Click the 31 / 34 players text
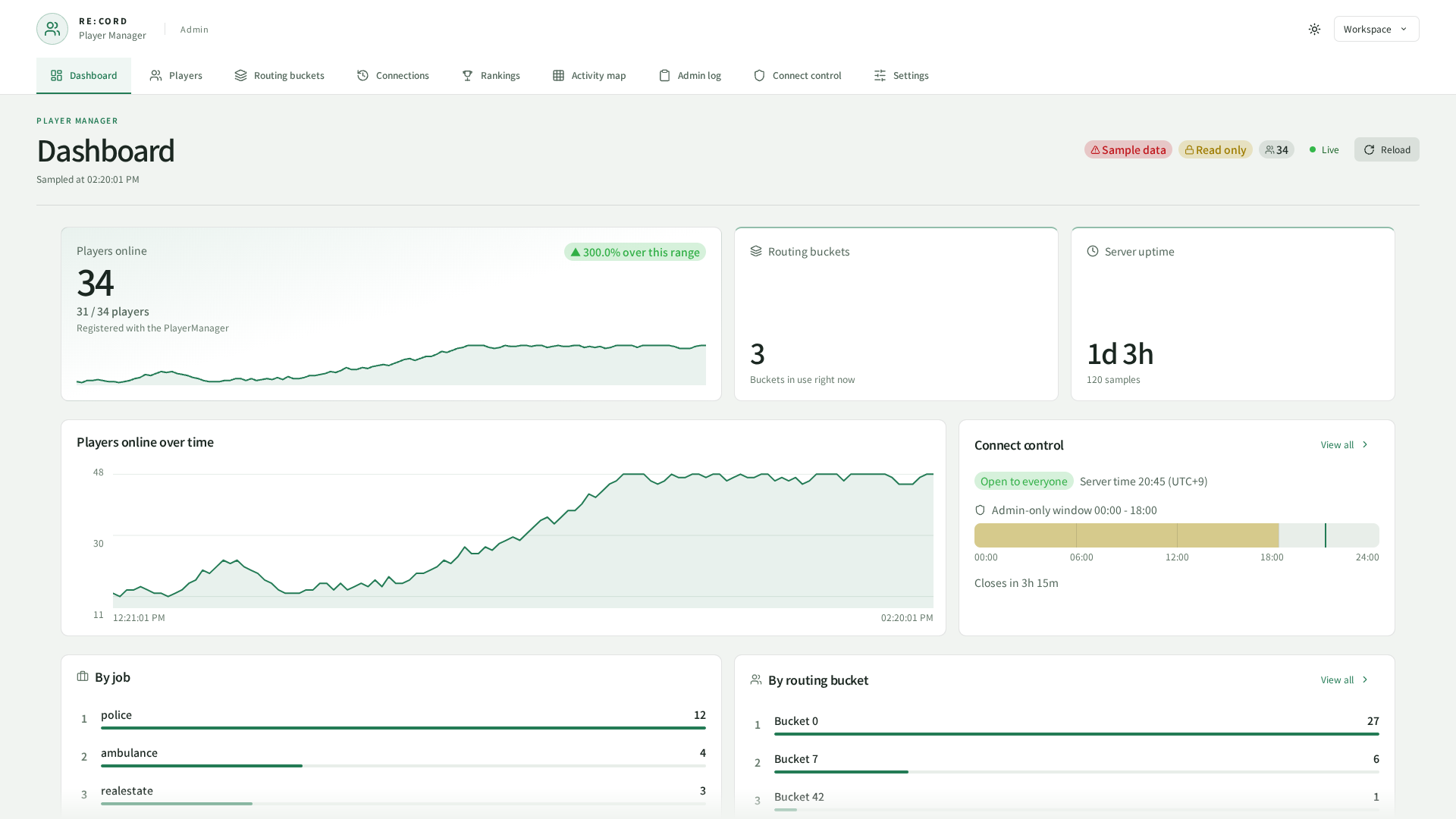The width and height of the screenshot is (1456, 819). [x=113, y=312]
